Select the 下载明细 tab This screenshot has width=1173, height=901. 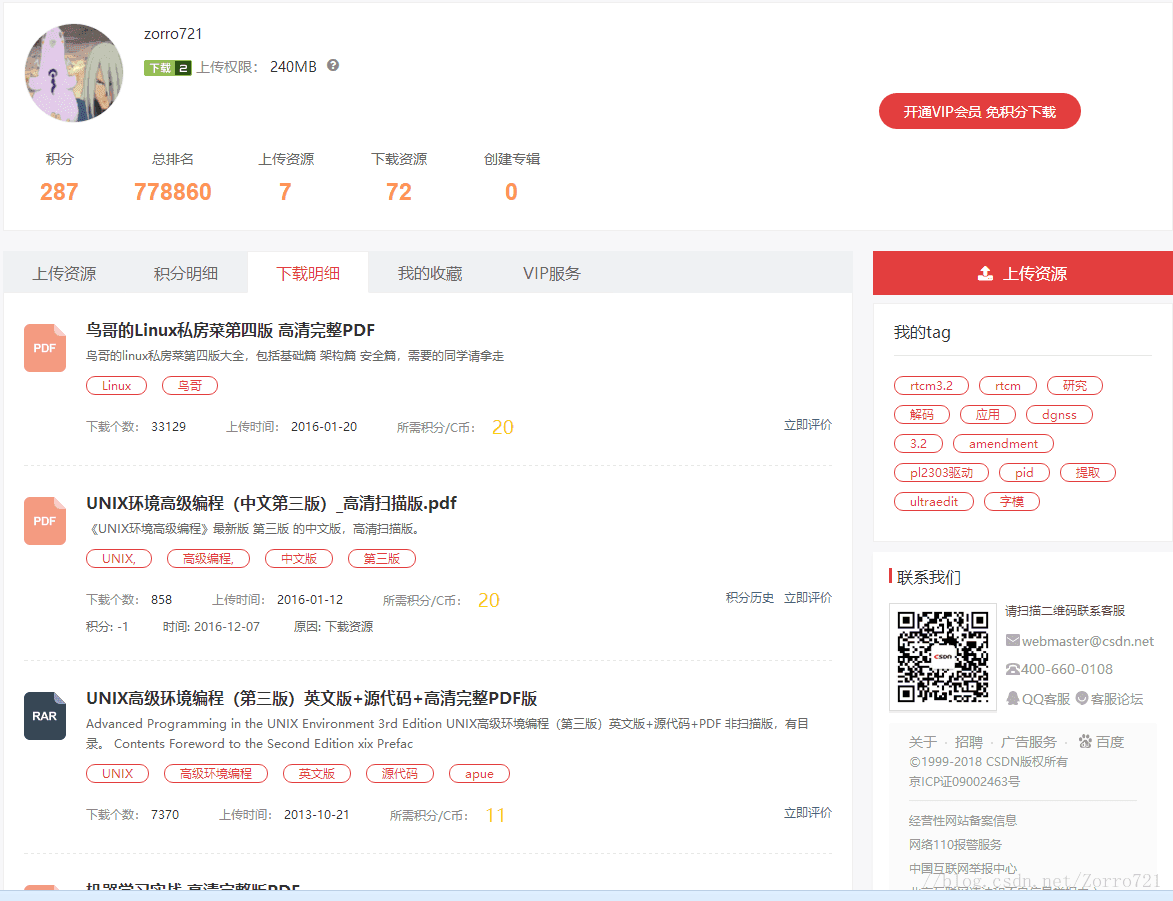click(x=307, y=273)
